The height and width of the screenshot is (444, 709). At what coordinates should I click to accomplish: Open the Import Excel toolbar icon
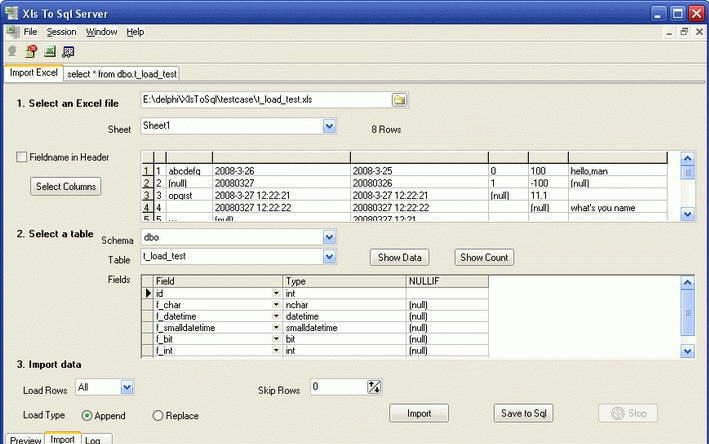tap(50, 52)
